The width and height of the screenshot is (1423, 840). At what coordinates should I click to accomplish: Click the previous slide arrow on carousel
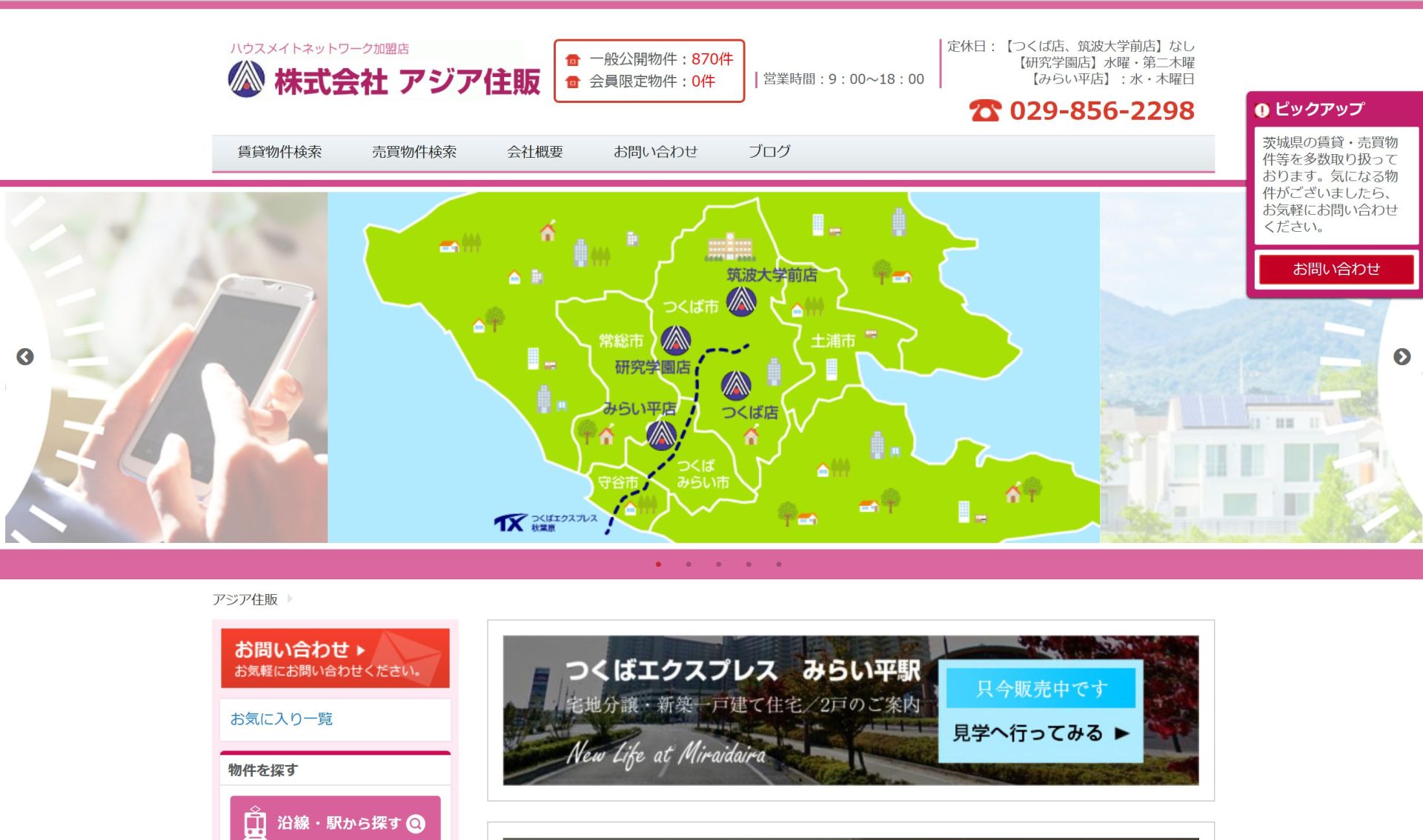pyautogui.click(x=25, y=357)
